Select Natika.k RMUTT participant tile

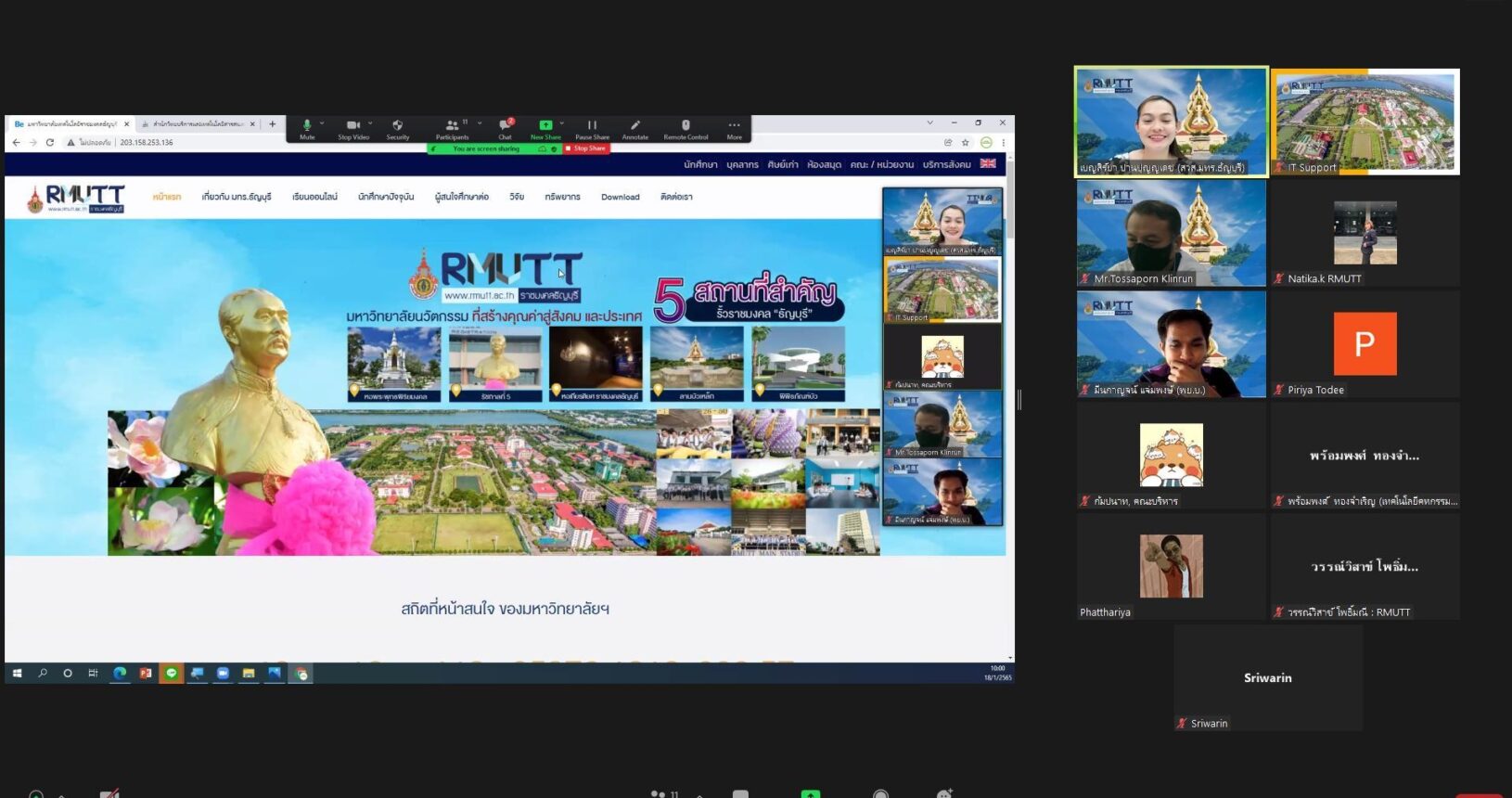tap(1365, 233)
